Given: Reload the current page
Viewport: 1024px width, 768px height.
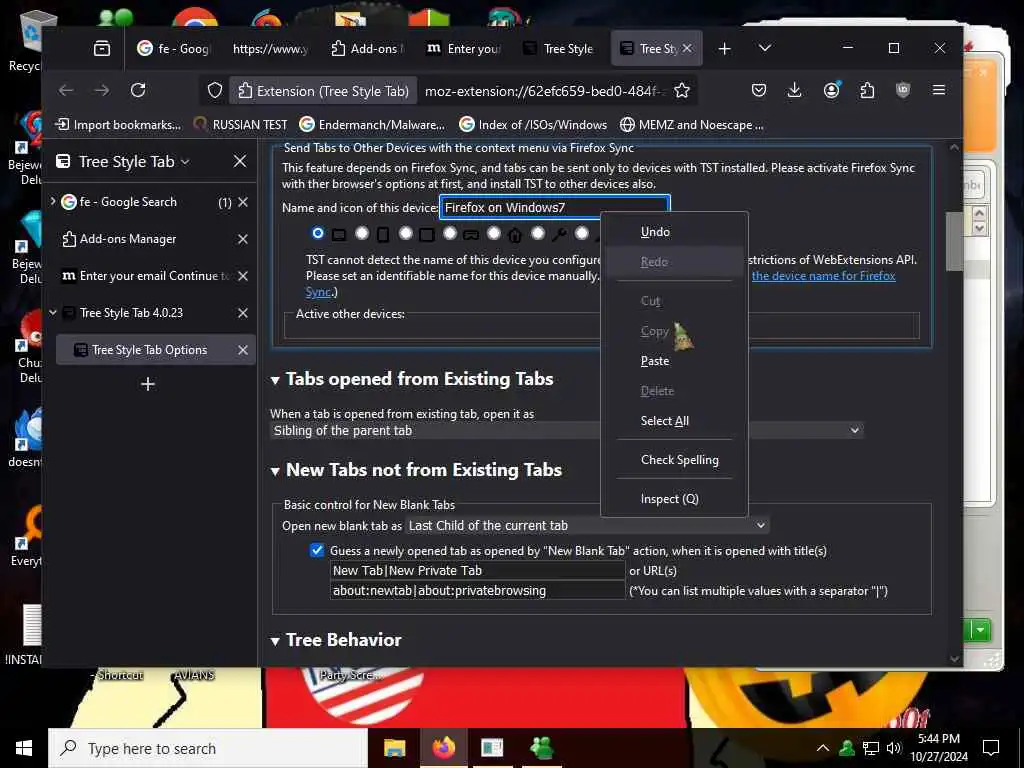Looking at the screenshot, I should [138, 90].
